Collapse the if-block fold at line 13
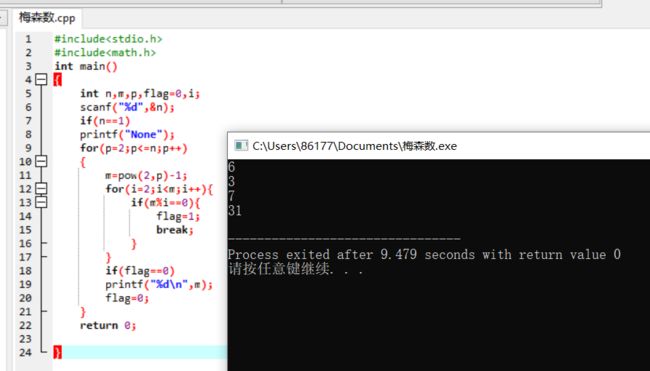Viewport: 650px width, 371px height. tap(41, 202)
